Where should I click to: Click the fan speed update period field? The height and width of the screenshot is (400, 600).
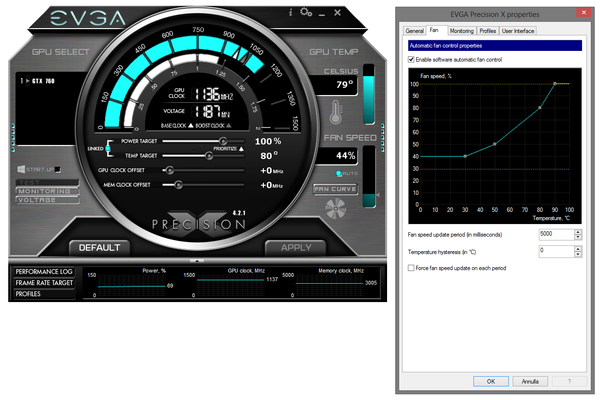click(x=556, y=234)
